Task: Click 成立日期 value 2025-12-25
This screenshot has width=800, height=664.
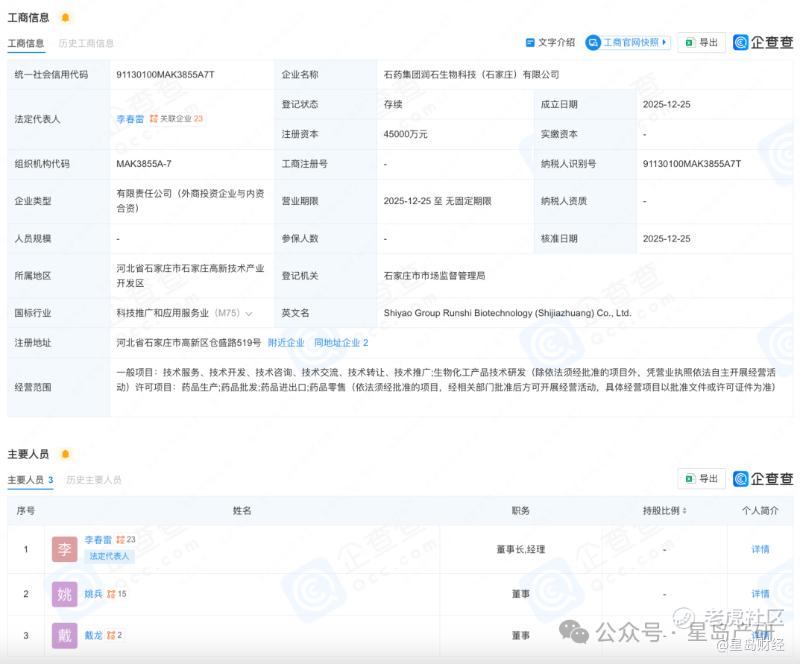Action: tap(666, 104)
